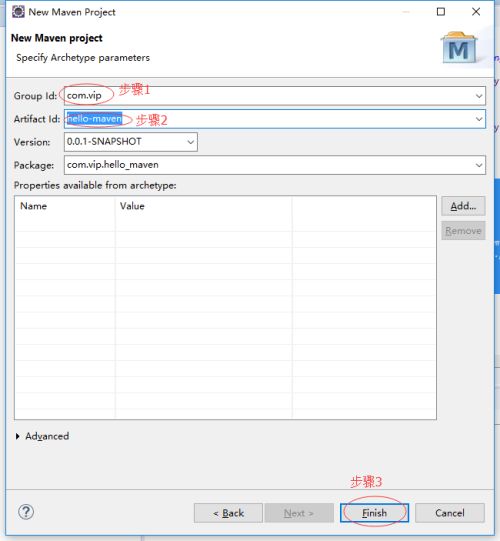Click inside the Package field
500x541 pixels.
[274, 165]
